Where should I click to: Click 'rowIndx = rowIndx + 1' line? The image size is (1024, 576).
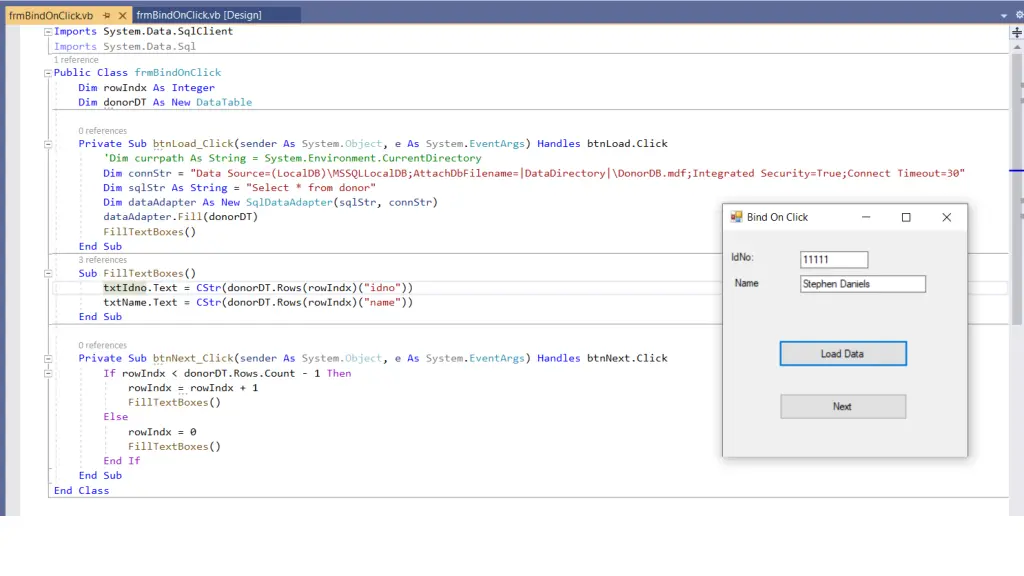click(193, 388)
